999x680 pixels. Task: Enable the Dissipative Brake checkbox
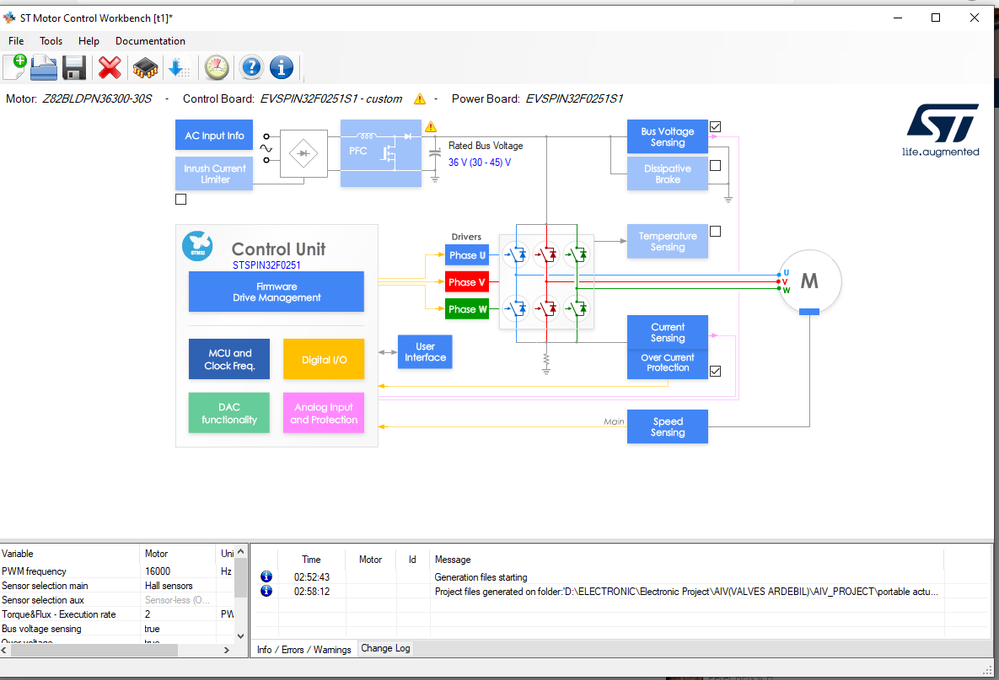point(715,166)
